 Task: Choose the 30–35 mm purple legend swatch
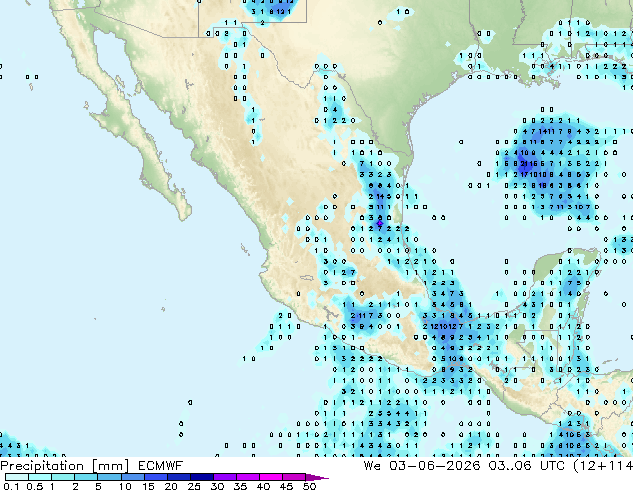point(225,477)
